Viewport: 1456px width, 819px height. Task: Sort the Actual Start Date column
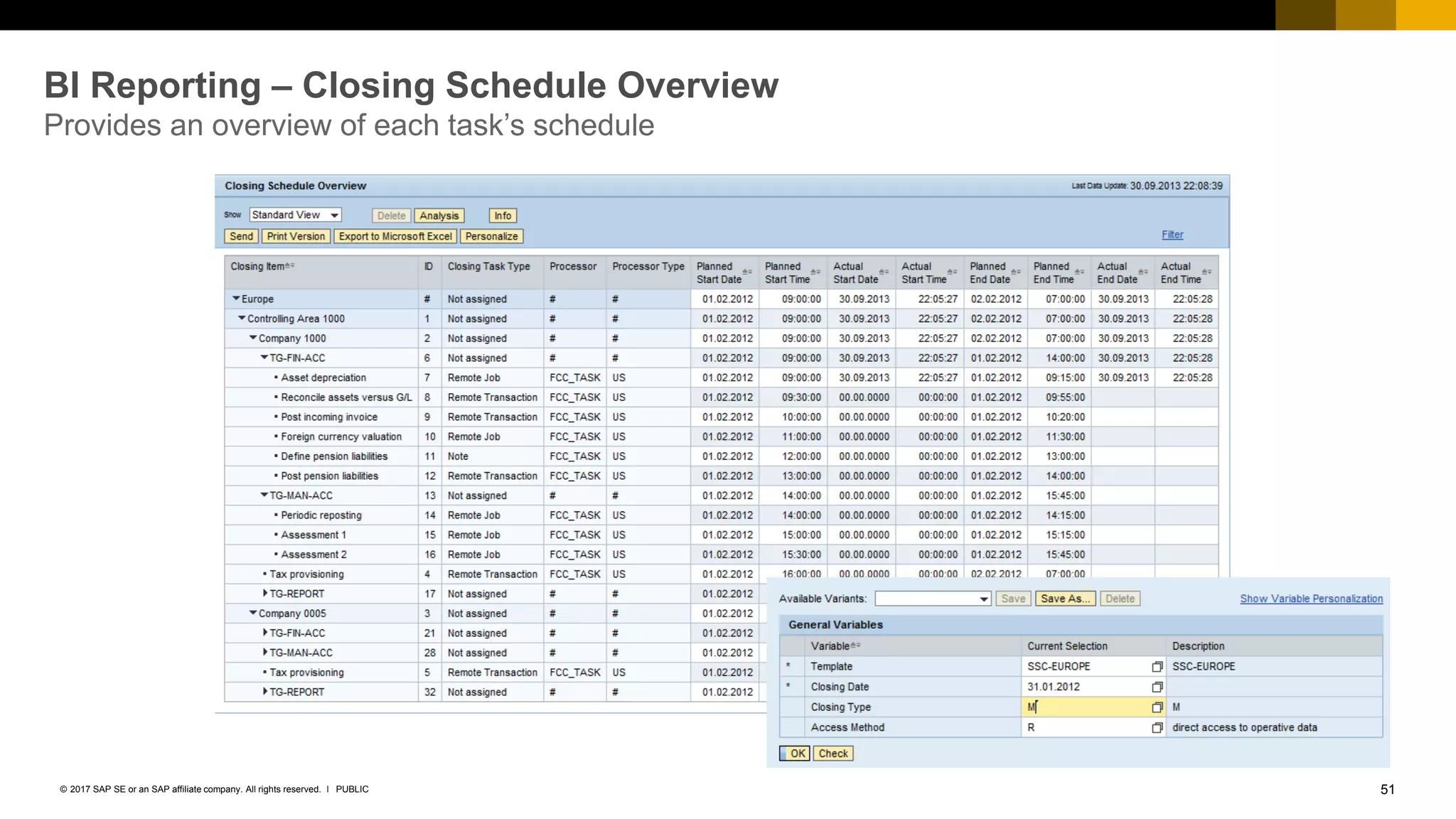pos(884,272)
